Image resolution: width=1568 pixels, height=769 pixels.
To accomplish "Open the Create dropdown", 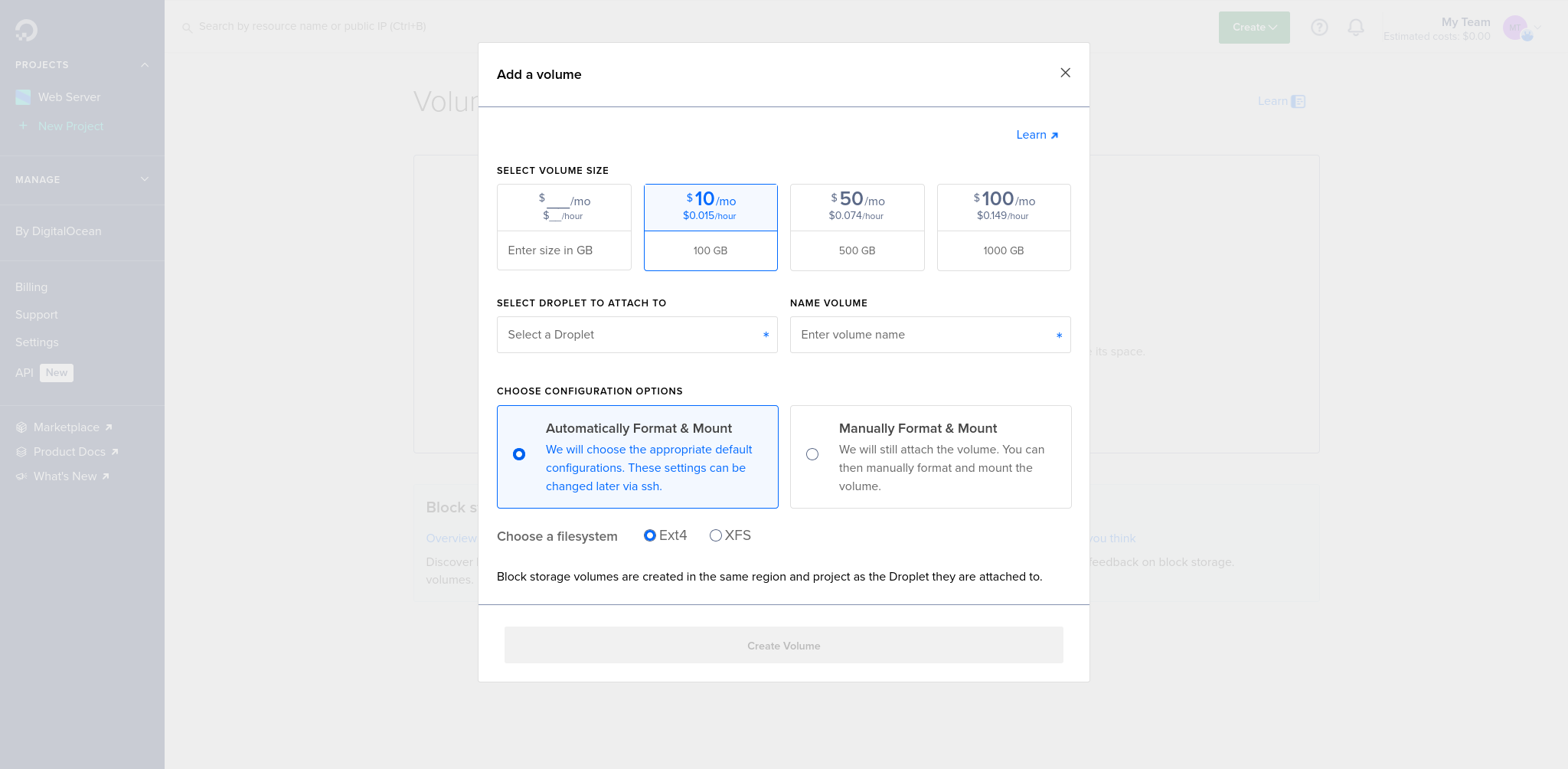I will point(1253,27).
